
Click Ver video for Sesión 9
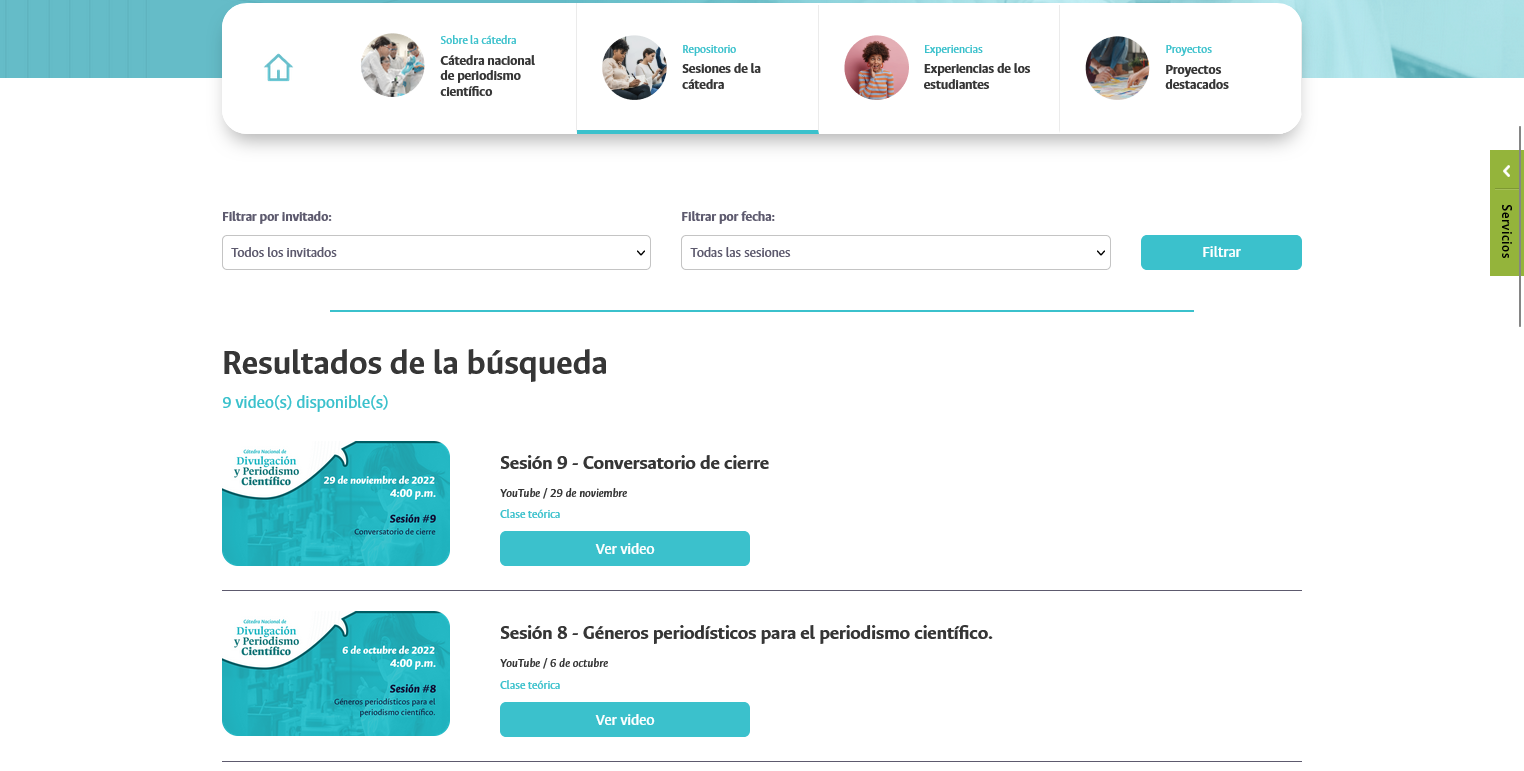[624, 549]
